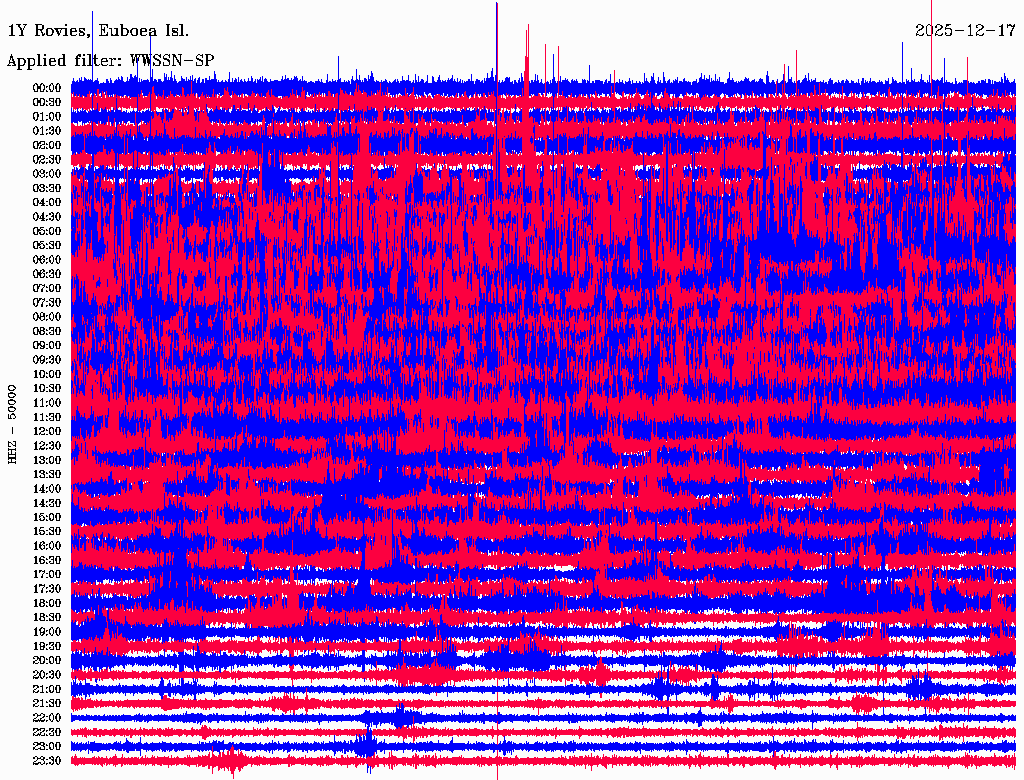Screen dimensions: 1024x780
Task: Select the 05:00 time label
Action: point(47,231)
